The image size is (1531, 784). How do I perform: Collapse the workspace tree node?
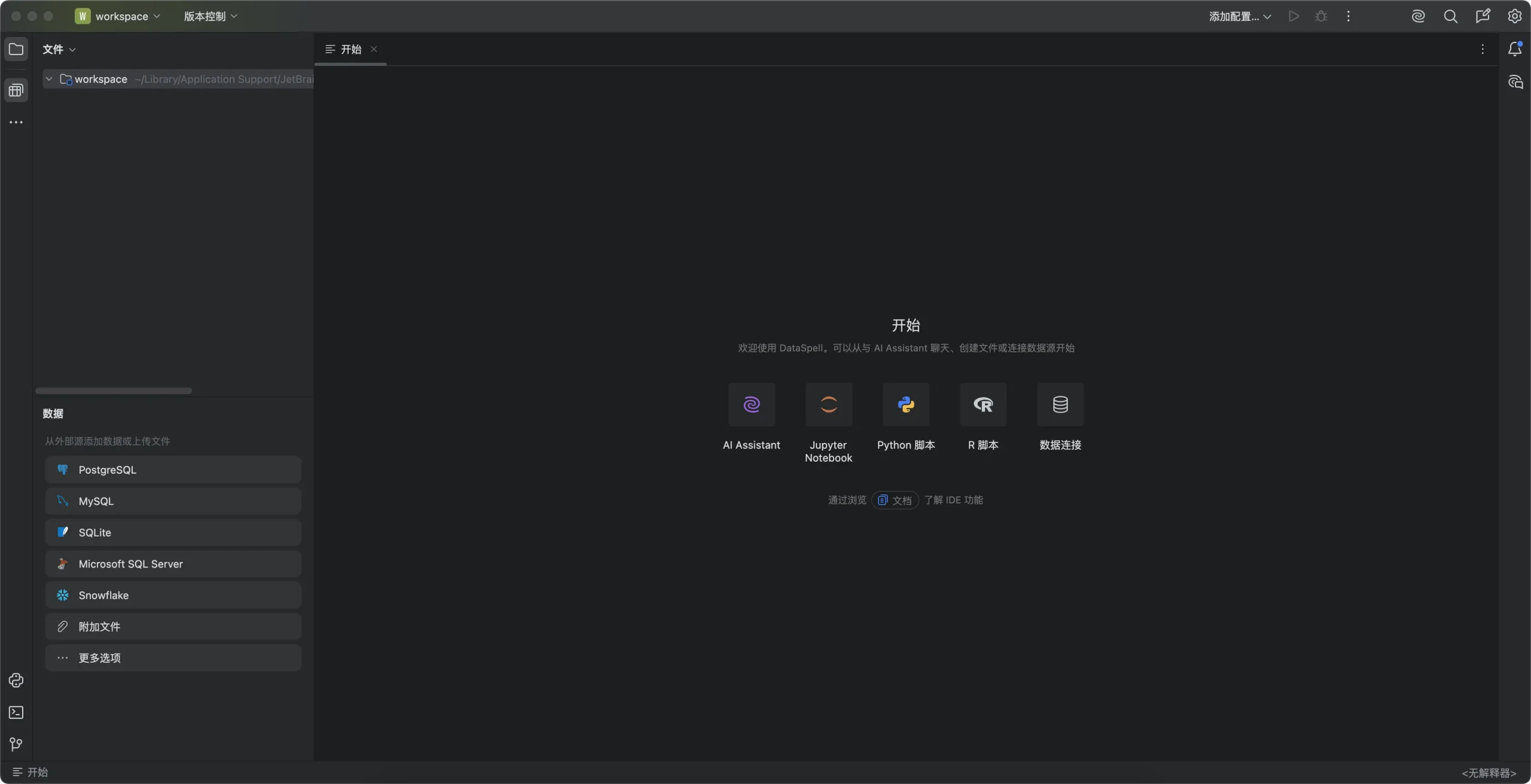point(49,79)
